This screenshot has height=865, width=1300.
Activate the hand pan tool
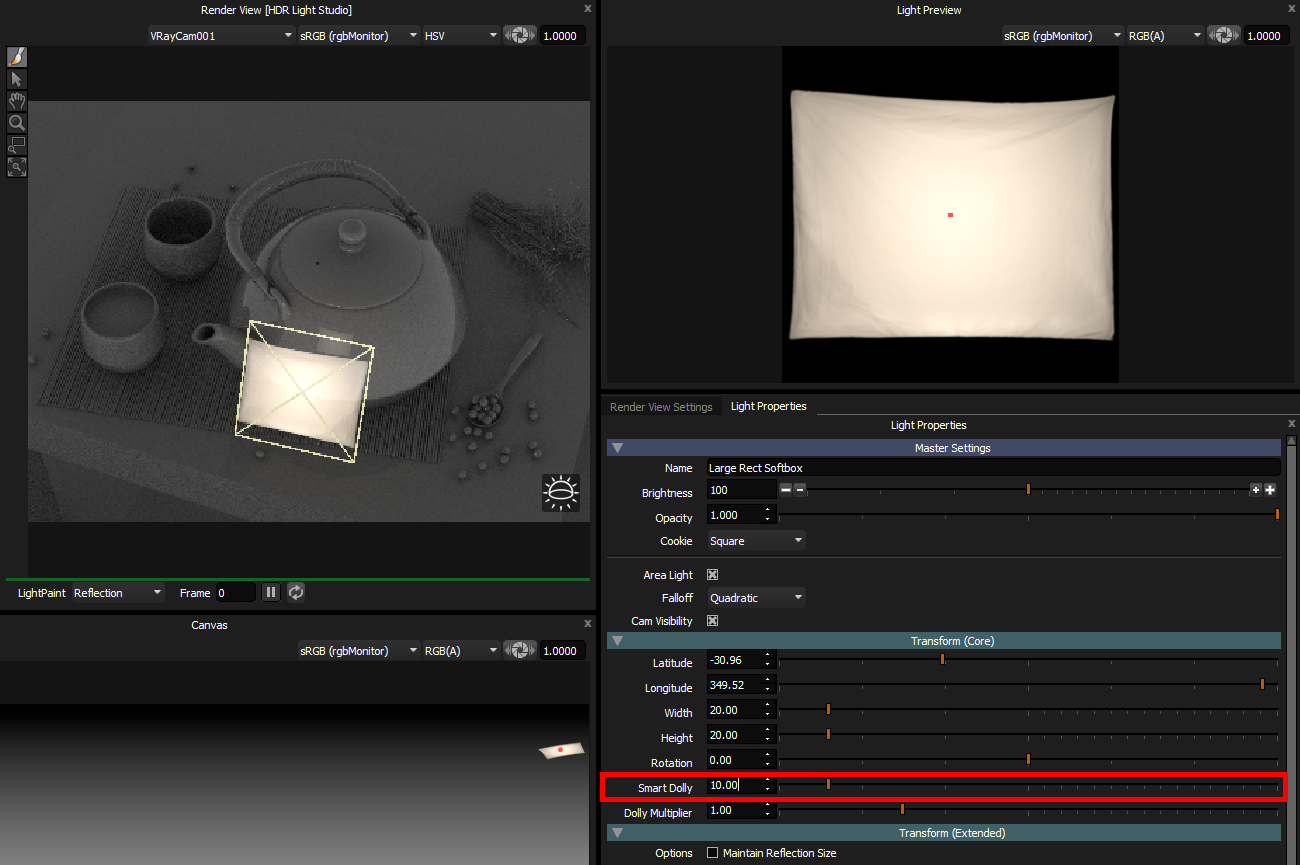click(x=17, y=101)
